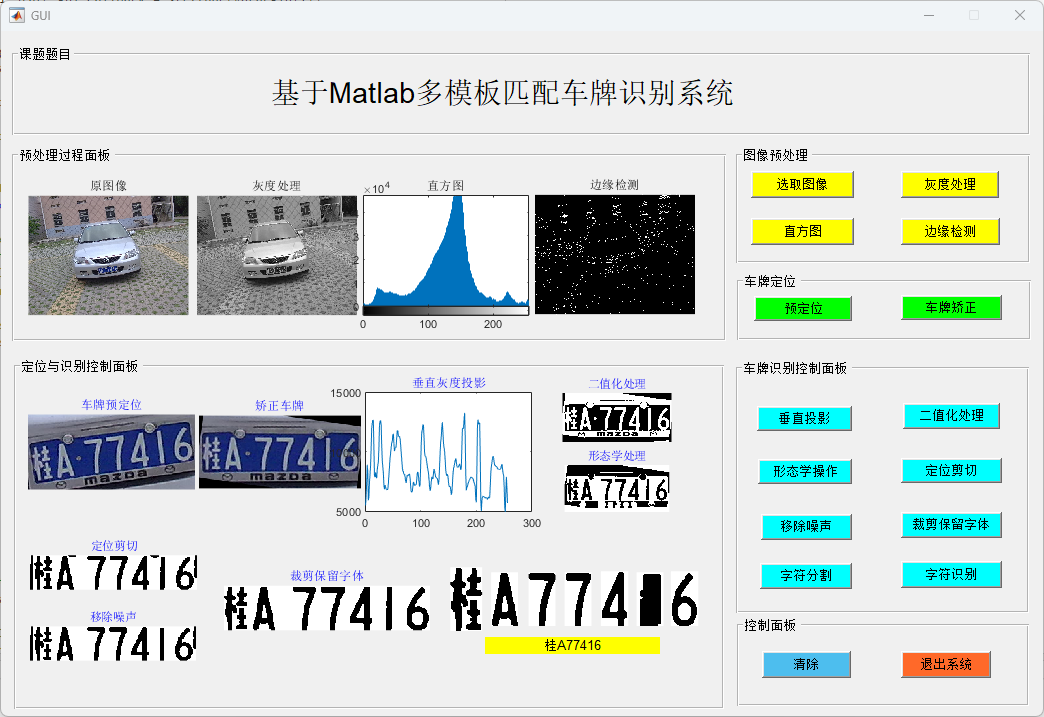
Task: Click the green 预定位 button
Action: click(x=803, y=308)
